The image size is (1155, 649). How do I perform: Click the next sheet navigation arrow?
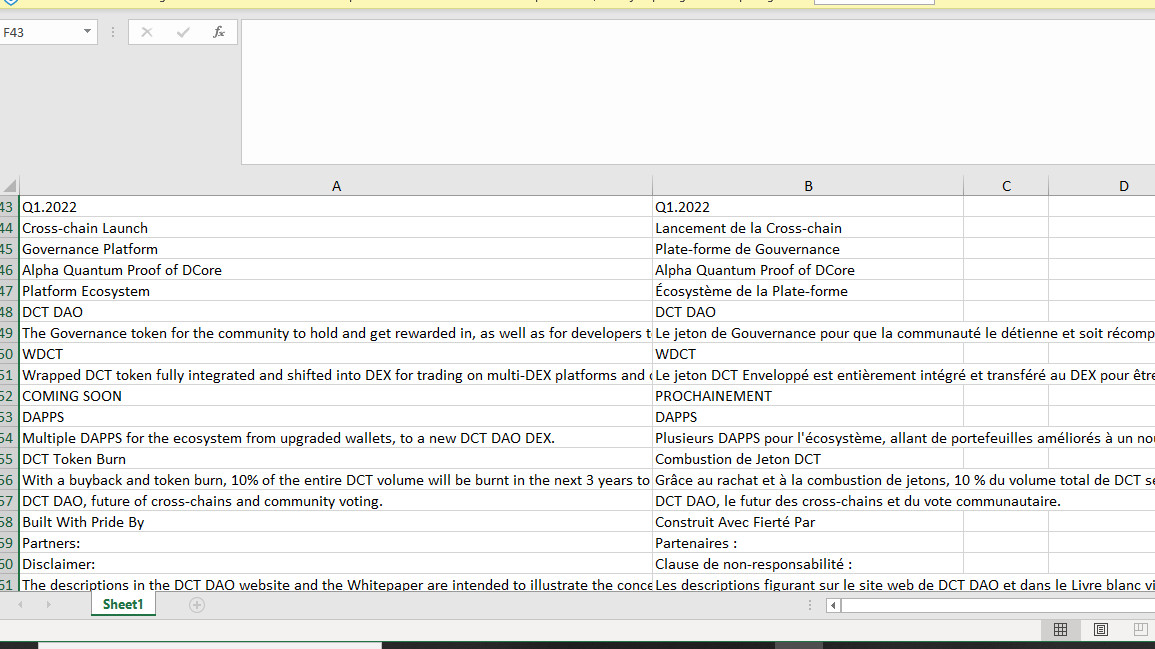[49, 605]
